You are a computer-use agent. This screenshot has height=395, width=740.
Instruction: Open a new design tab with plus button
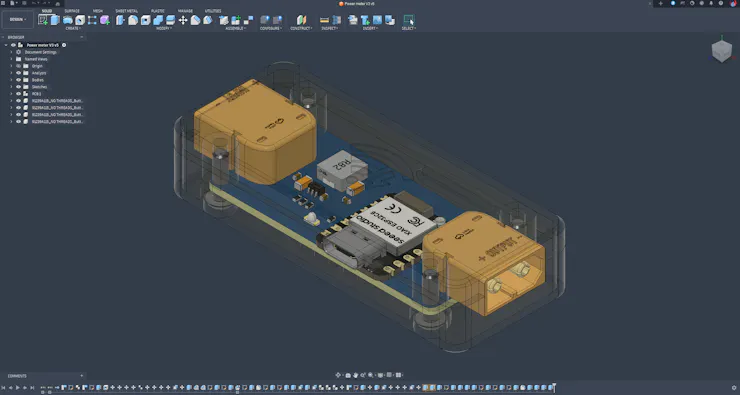point(660,3)
